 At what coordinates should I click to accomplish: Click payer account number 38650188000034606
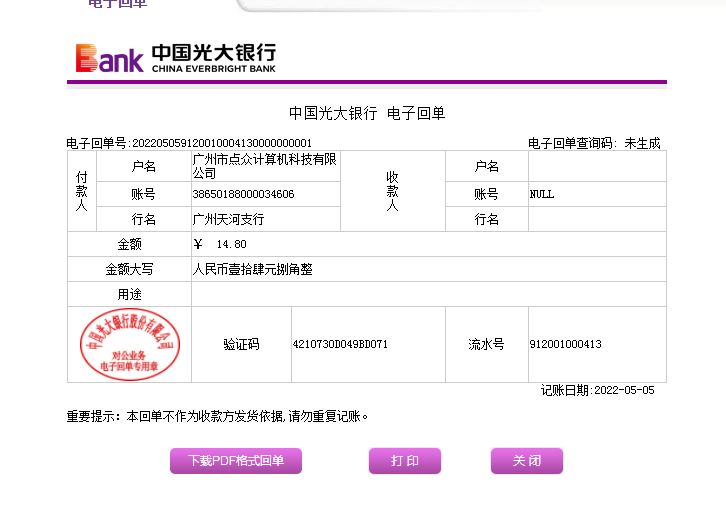tap(243, 194)
